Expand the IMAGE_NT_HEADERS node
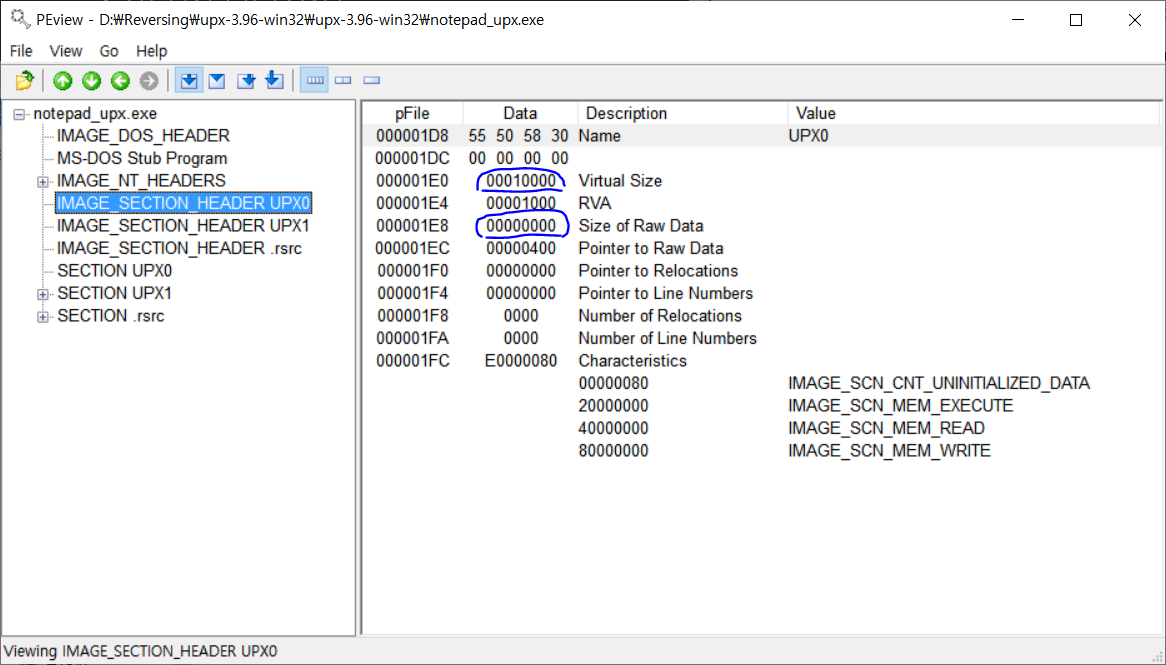1166x665 pixels. pyautogui.click(x=43, y=181)
